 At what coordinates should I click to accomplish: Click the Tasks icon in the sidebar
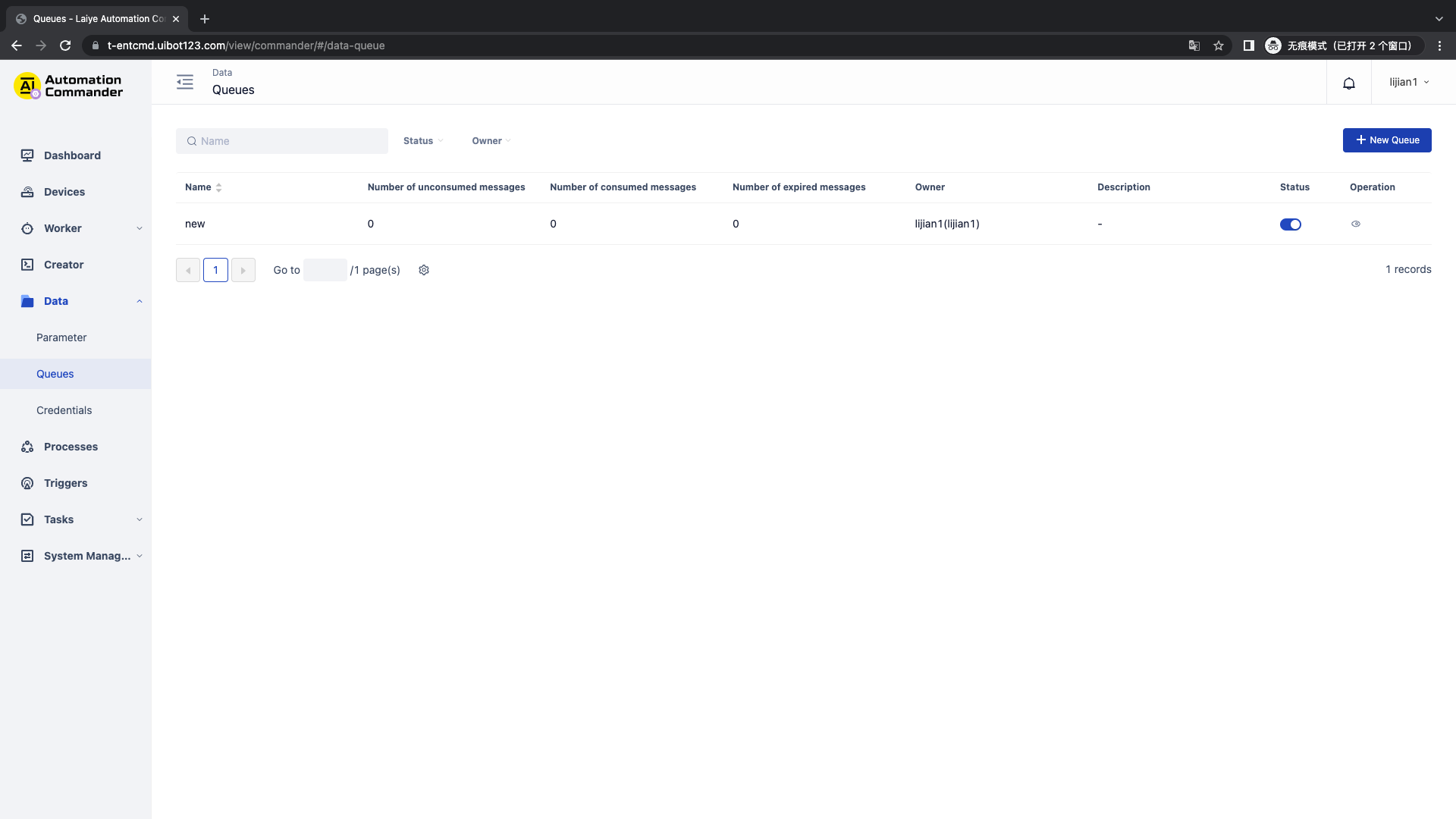(27, 519)
